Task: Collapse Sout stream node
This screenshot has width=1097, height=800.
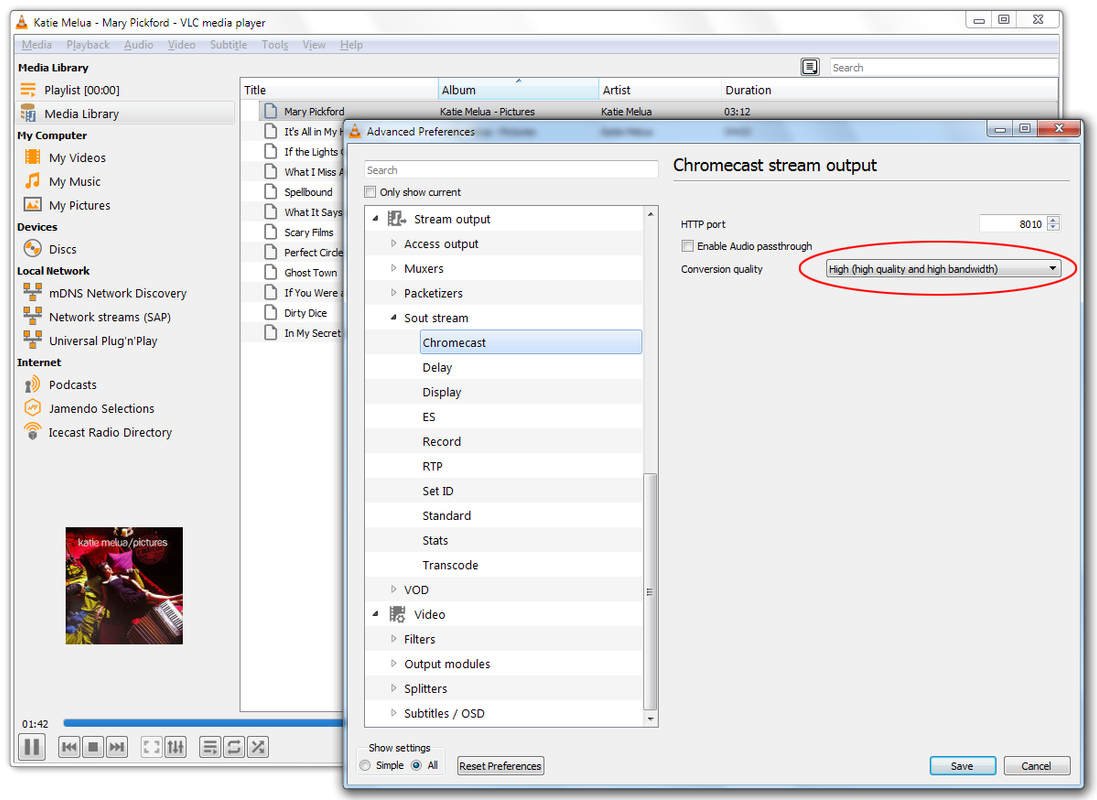Action: (x=393, y=318)
